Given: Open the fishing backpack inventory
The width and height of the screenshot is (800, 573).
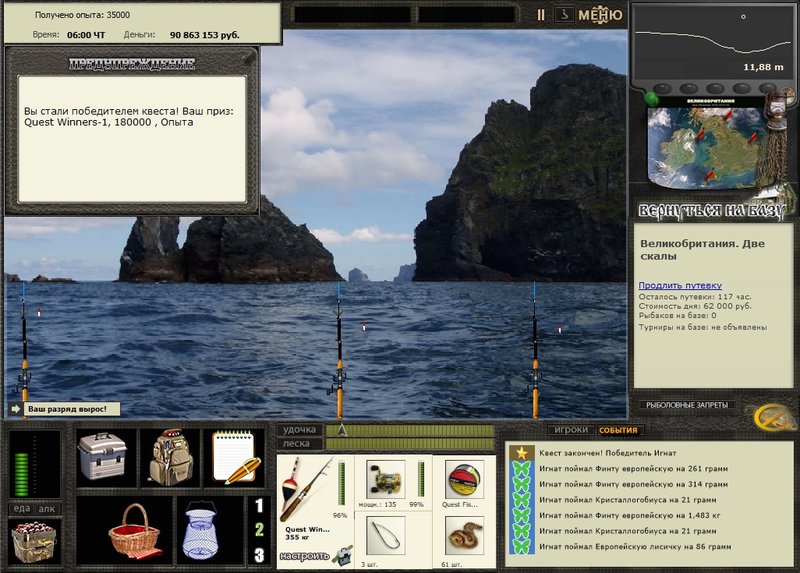Looking at the screenshot, I should pos(170,457).
